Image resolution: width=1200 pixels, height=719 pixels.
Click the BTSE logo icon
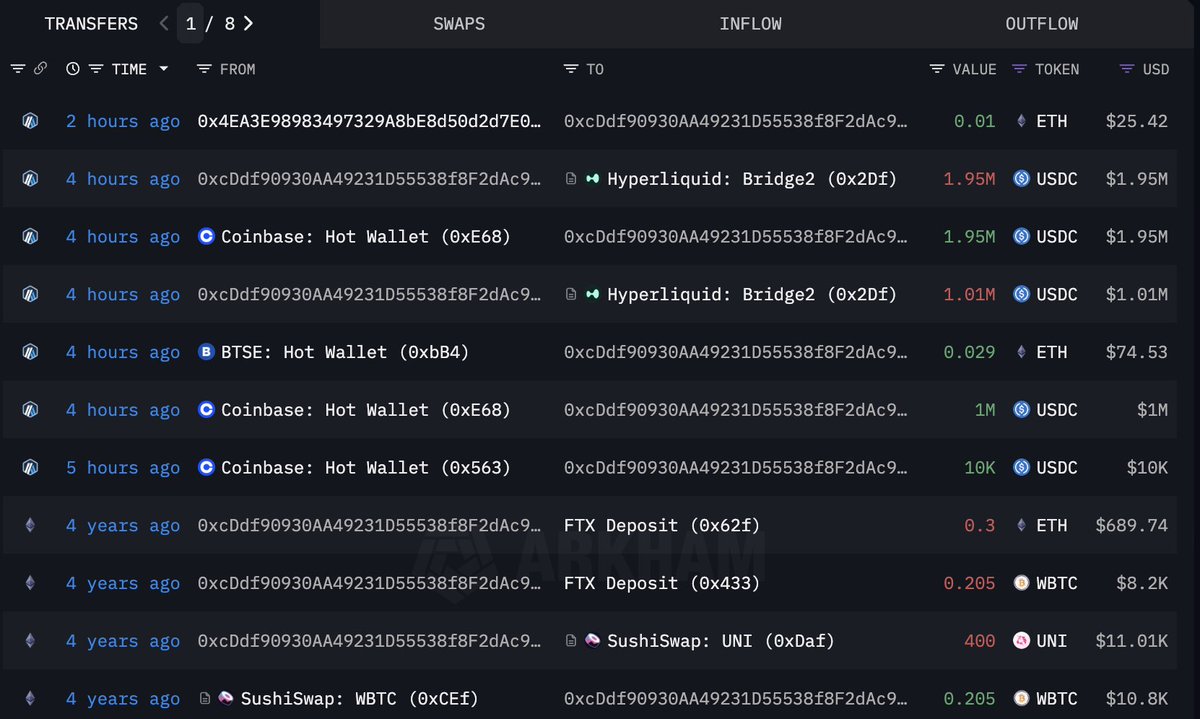(207, 352)
